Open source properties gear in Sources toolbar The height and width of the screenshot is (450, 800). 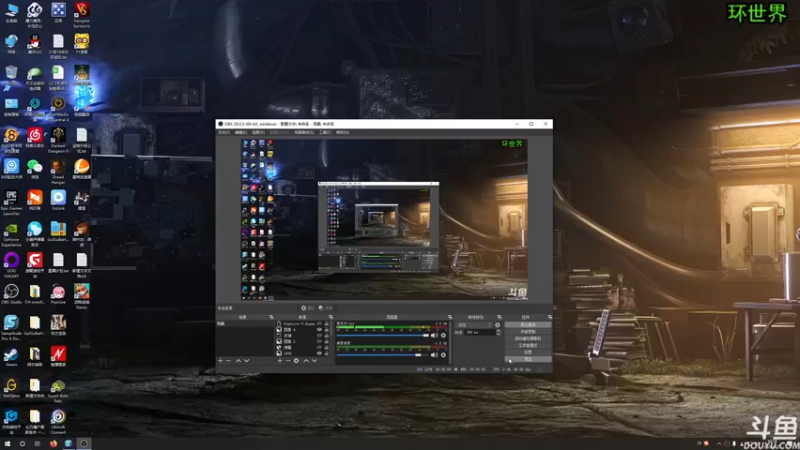pyautogui.click(x=296, y=361)
